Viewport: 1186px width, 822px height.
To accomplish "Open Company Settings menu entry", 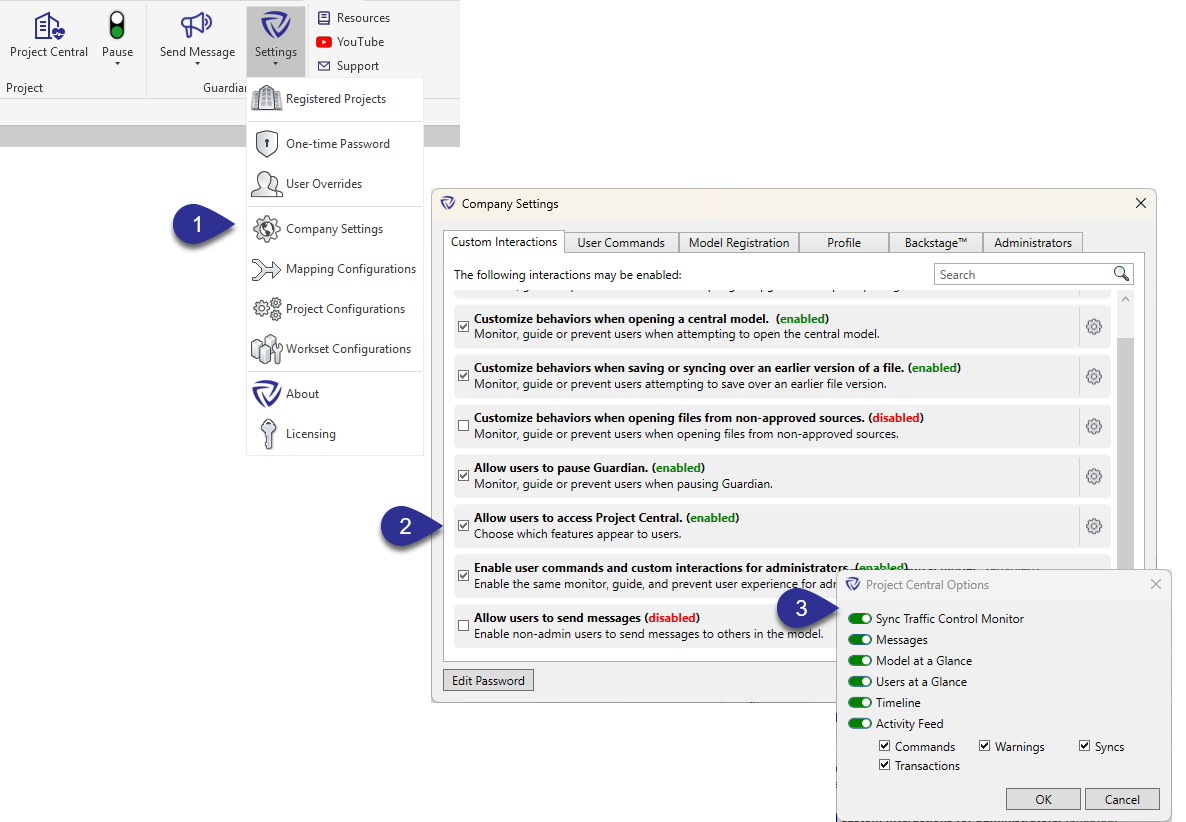I will 335,228.
